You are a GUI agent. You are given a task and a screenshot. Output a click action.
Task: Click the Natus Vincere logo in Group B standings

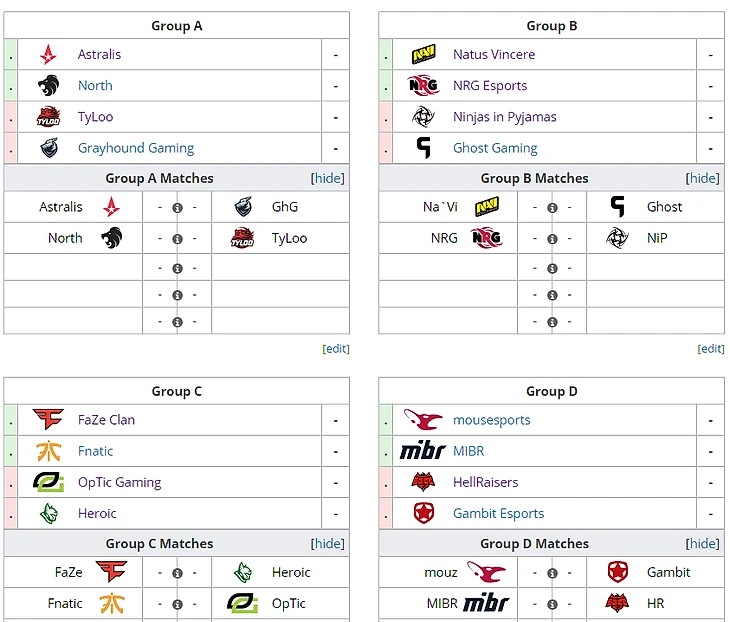click(423, 55)
